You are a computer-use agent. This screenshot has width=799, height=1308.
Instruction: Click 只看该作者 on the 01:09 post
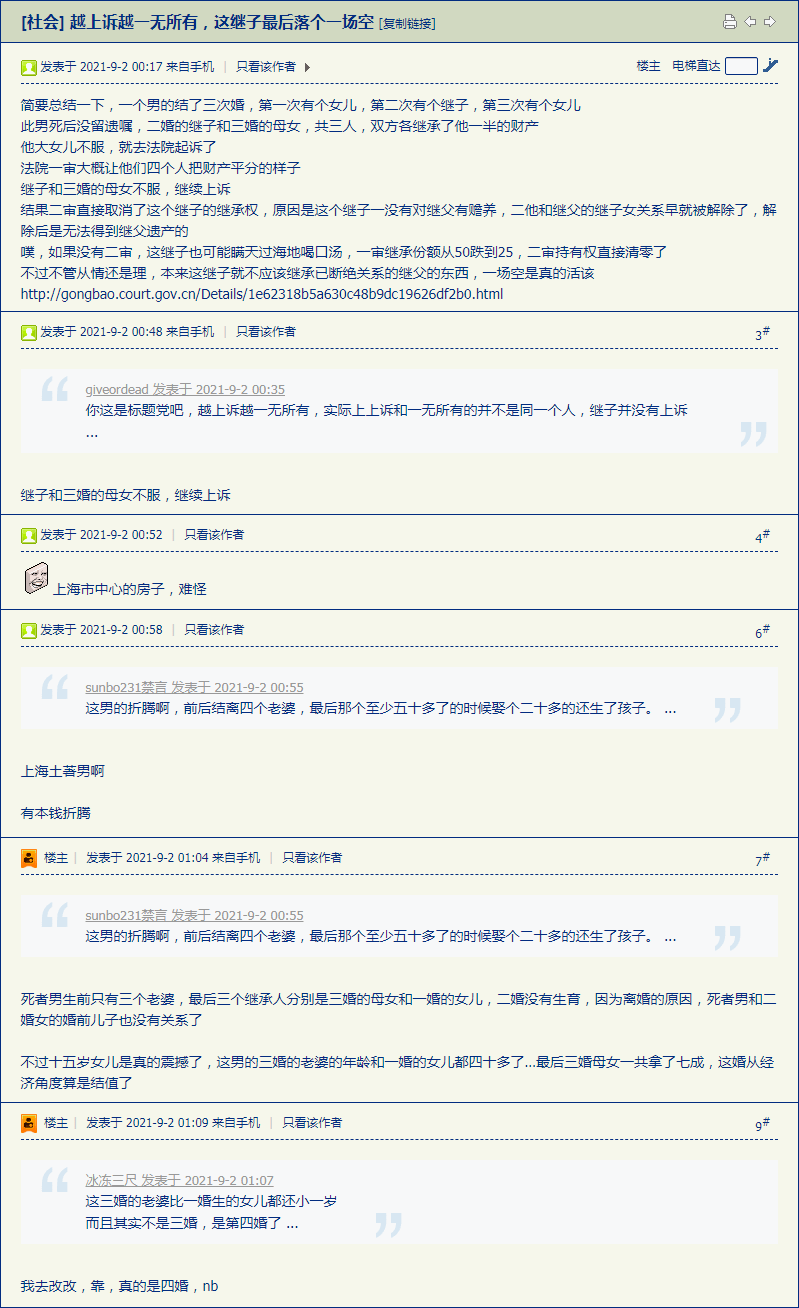point(312,1123)
